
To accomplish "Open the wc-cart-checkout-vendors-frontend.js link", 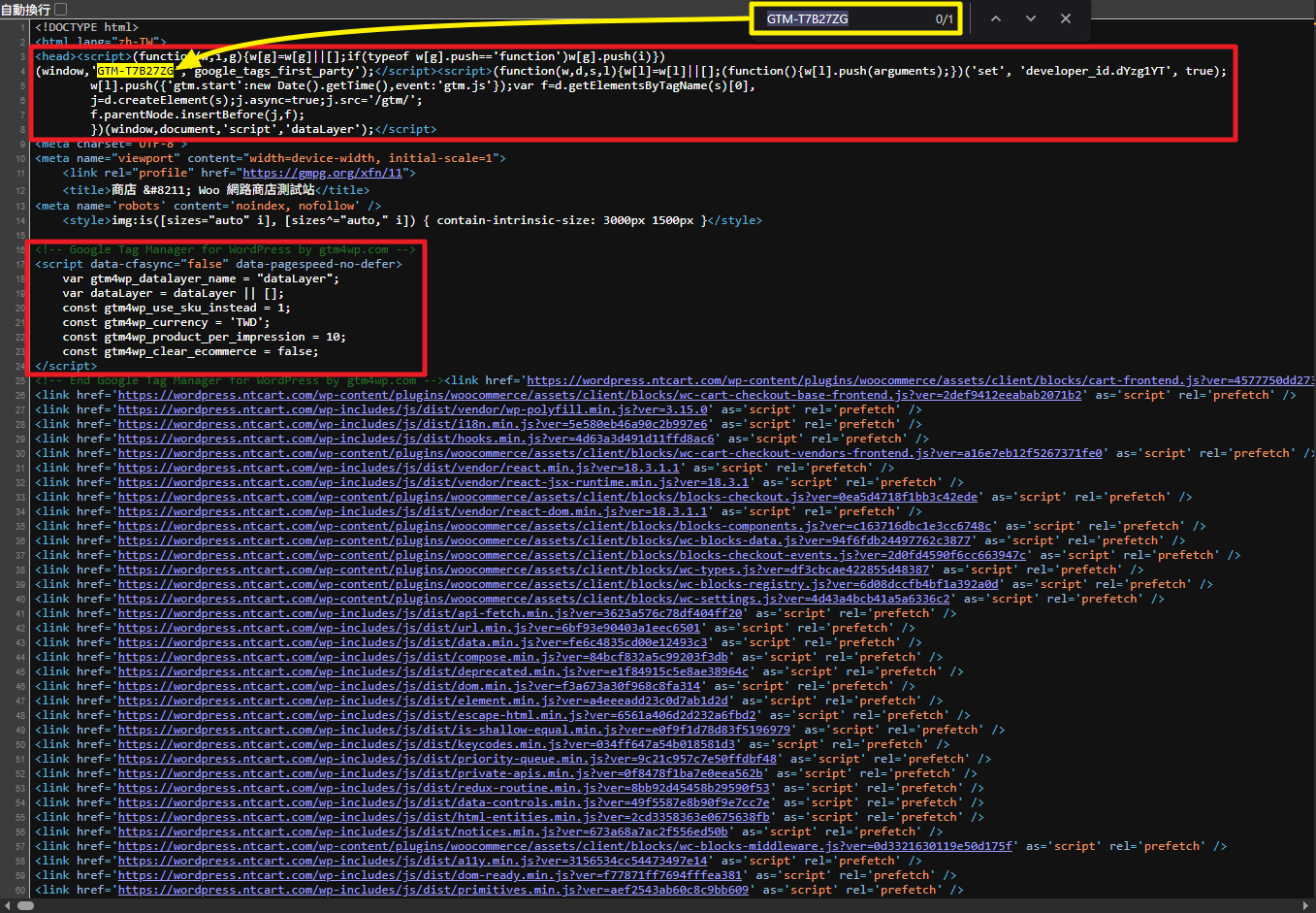I will click(610, 453).
